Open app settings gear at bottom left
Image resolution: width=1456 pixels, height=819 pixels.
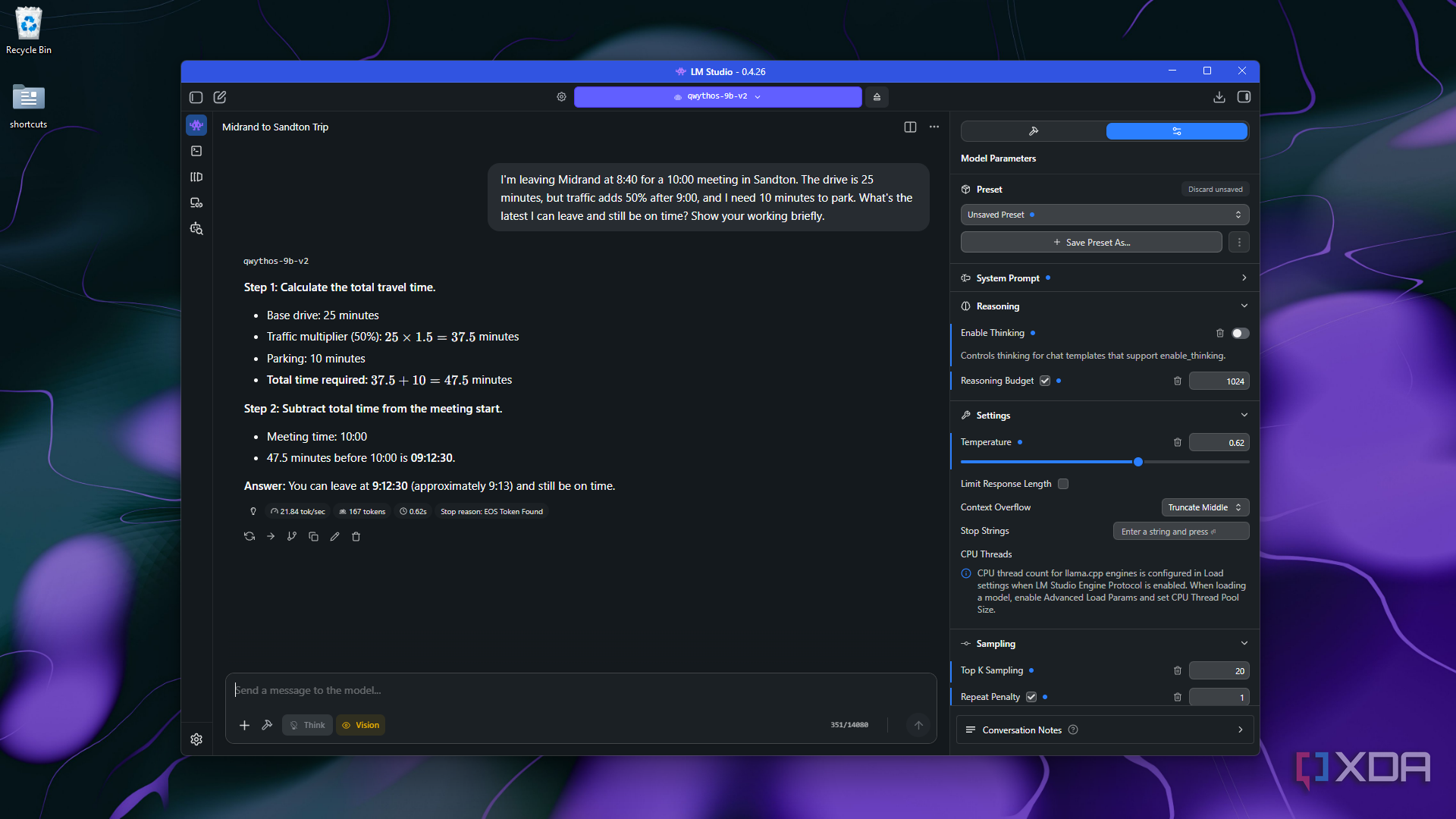coord(196,739)
